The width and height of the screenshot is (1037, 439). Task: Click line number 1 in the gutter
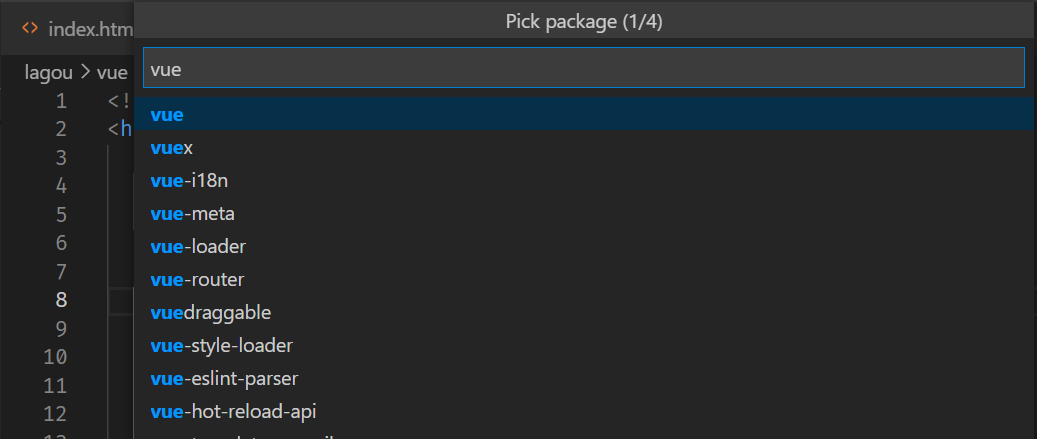(x=62, y=101)
